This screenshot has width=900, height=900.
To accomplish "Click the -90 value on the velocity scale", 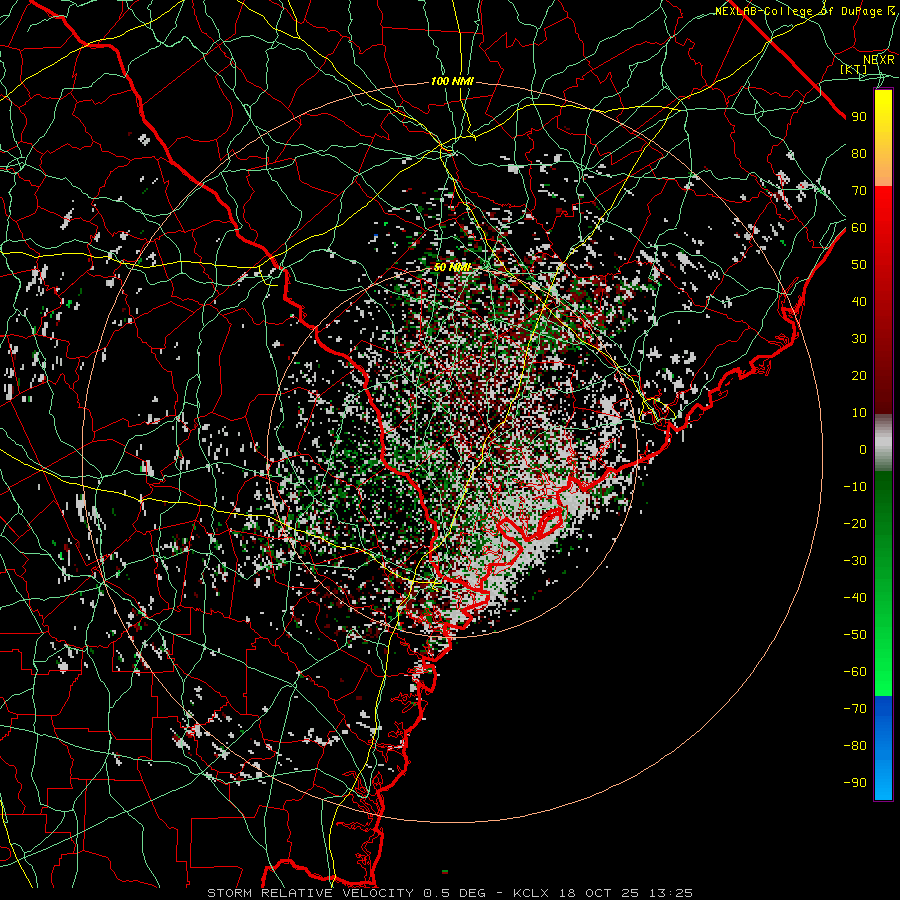I will [855, 783].
